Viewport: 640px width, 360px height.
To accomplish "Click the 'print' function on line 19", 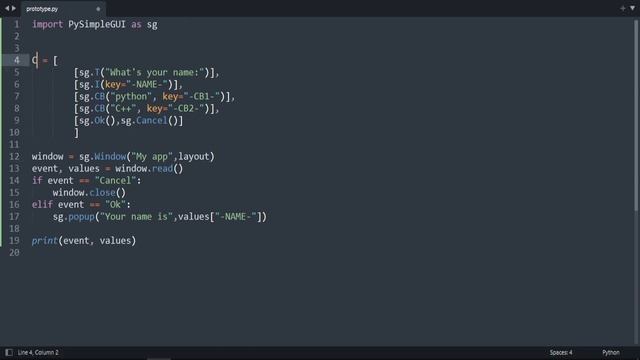I will (45, 241).
